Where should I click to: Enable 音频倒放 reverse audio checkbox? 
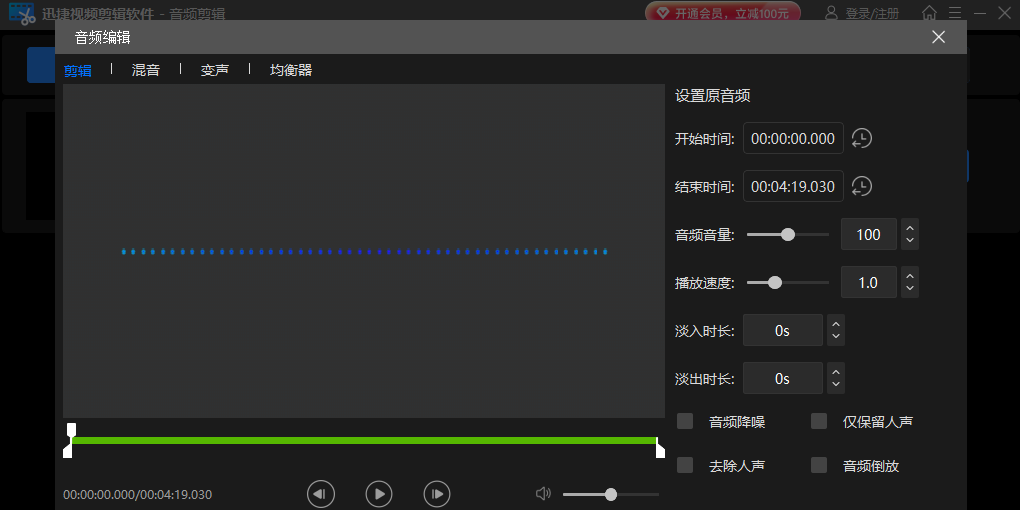(819, 465)
